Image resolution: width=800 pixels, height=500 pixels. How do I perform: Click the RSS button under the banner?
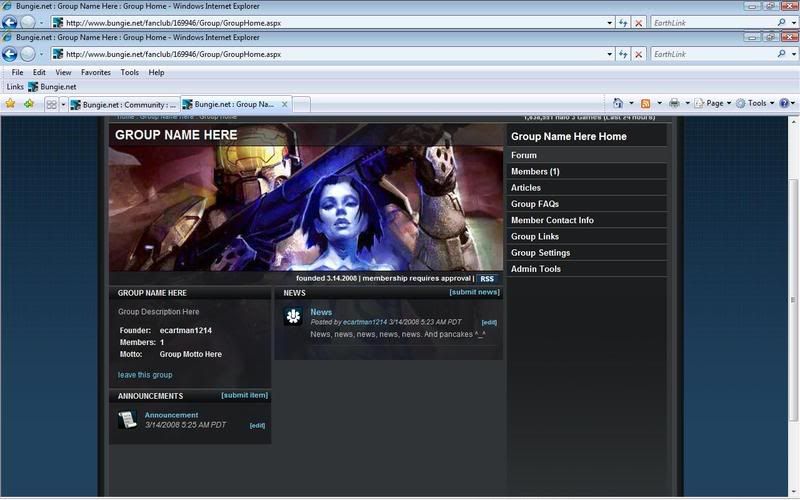click(487, 279)
